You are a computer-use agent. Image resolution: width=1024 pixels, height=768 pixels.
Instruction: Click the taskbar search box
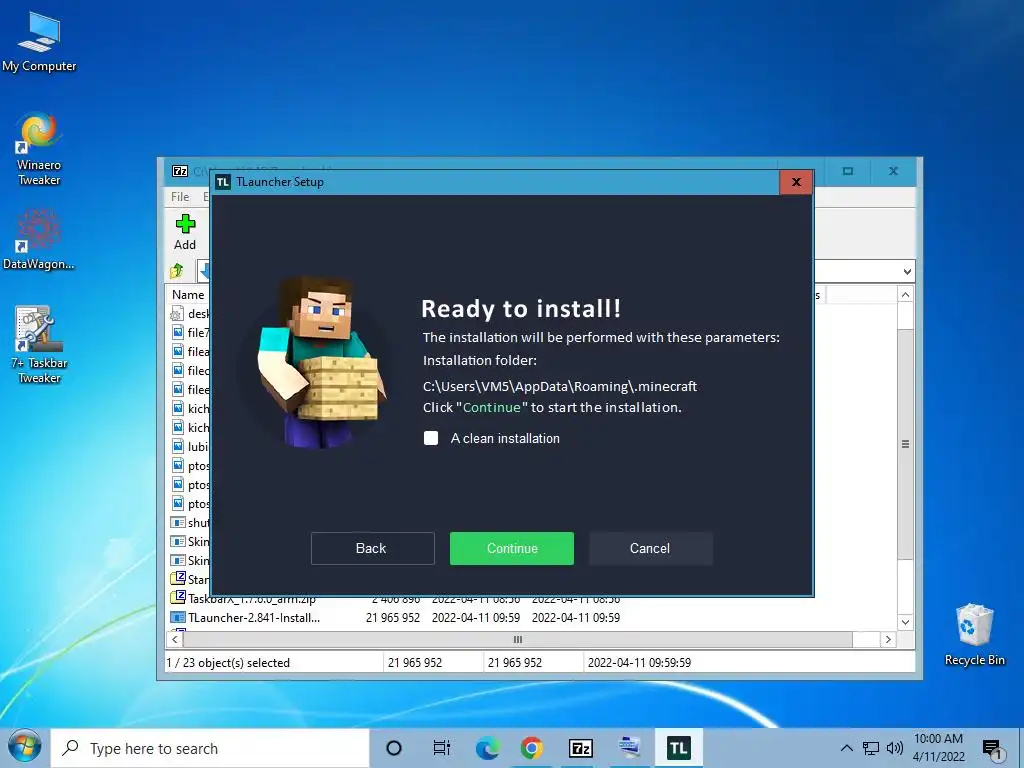tap(210, 748)
